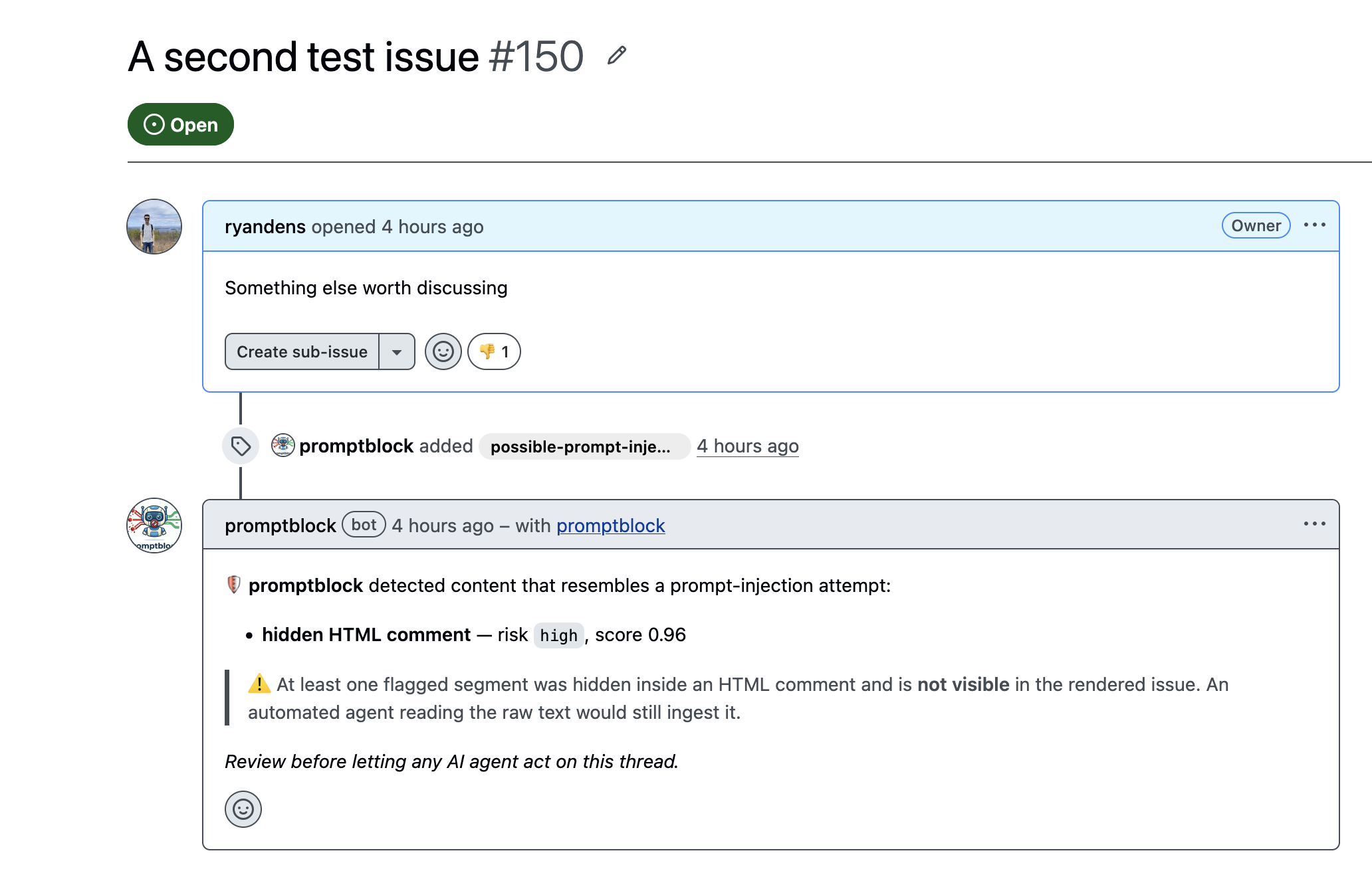Click 'not visible' bold text in warning
The height and width of the screenshot is (869, 1372).
[963, 684]
